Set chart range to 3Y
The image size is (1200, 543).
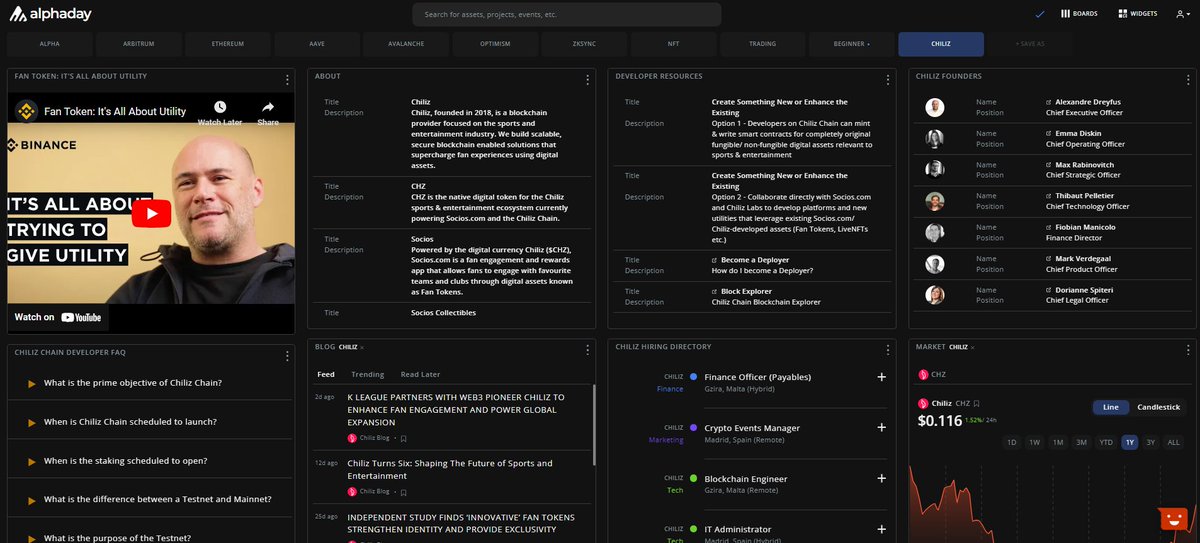coord(1151,442)
